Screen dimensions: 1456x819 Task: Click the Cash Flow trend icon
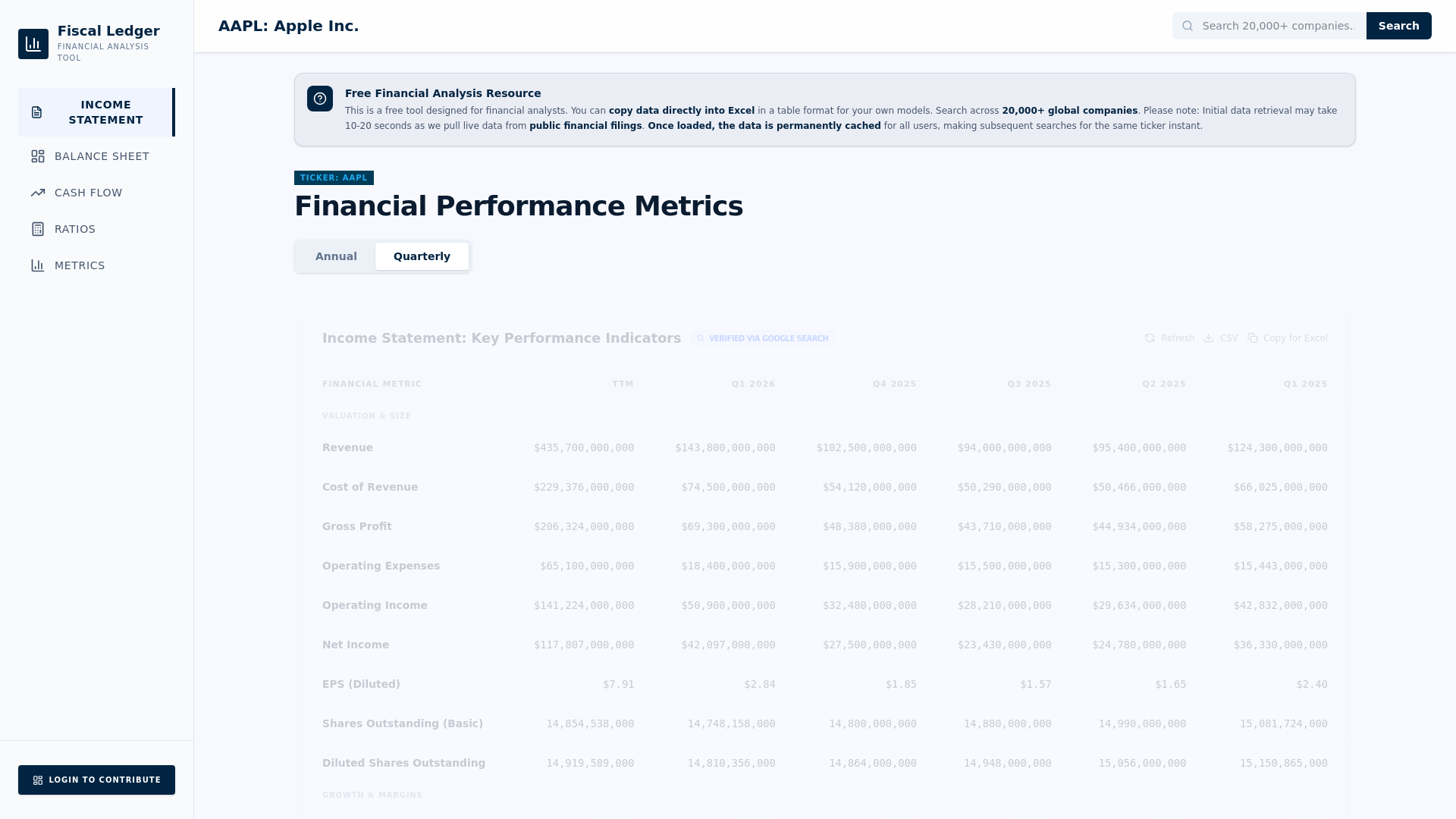tap(38, 193)
